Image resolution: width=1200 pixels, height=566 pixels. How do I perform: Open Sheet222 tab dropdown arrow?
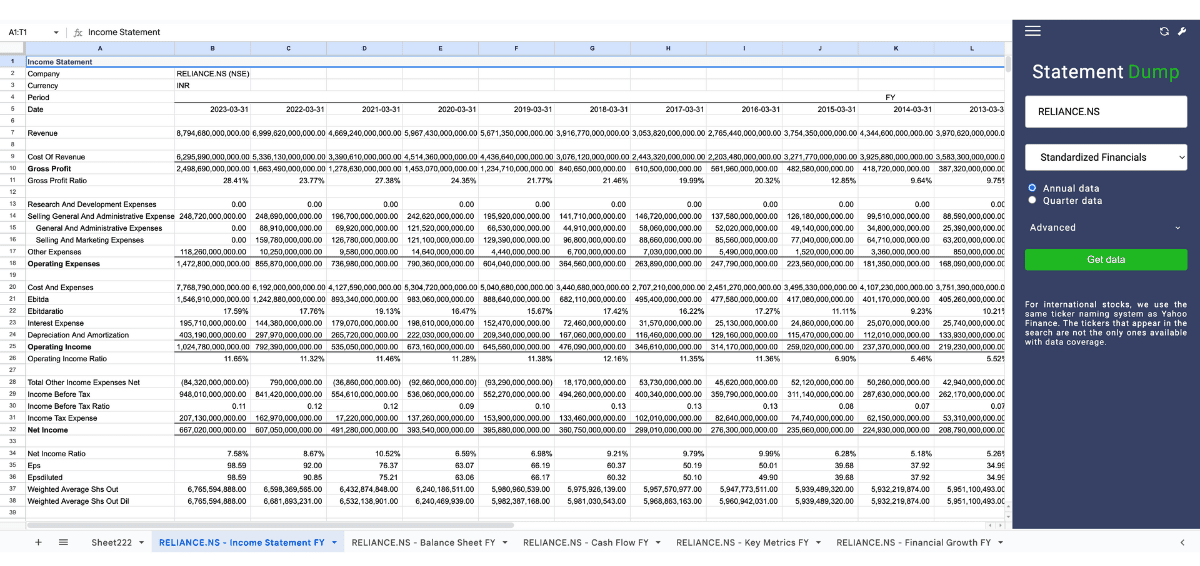click(x=141, y=543)
